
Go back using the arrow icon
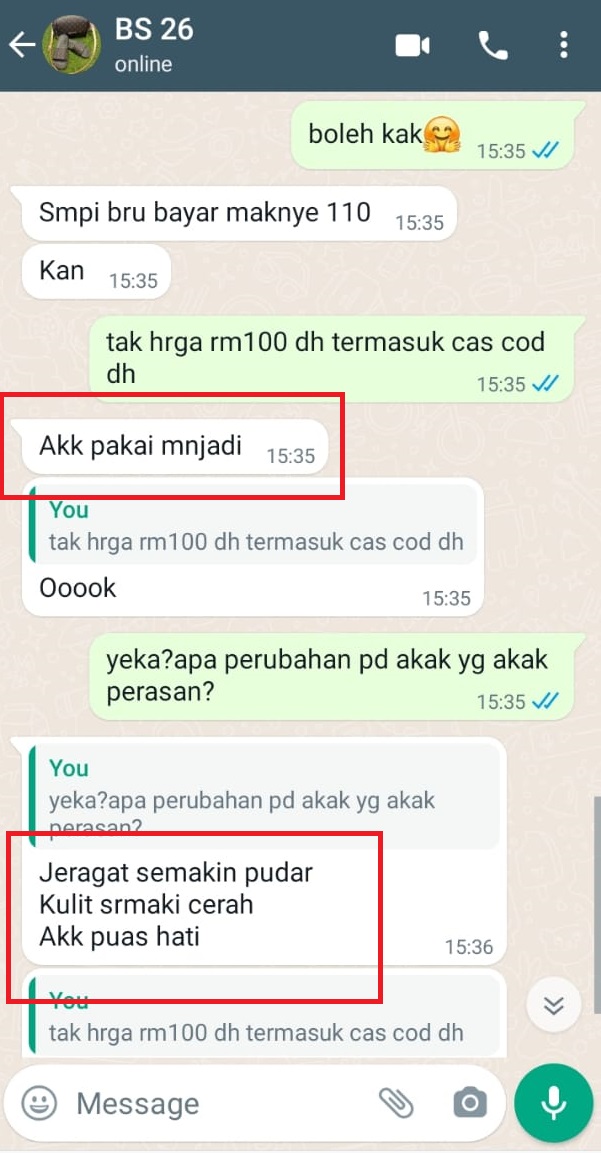(21, 45)
